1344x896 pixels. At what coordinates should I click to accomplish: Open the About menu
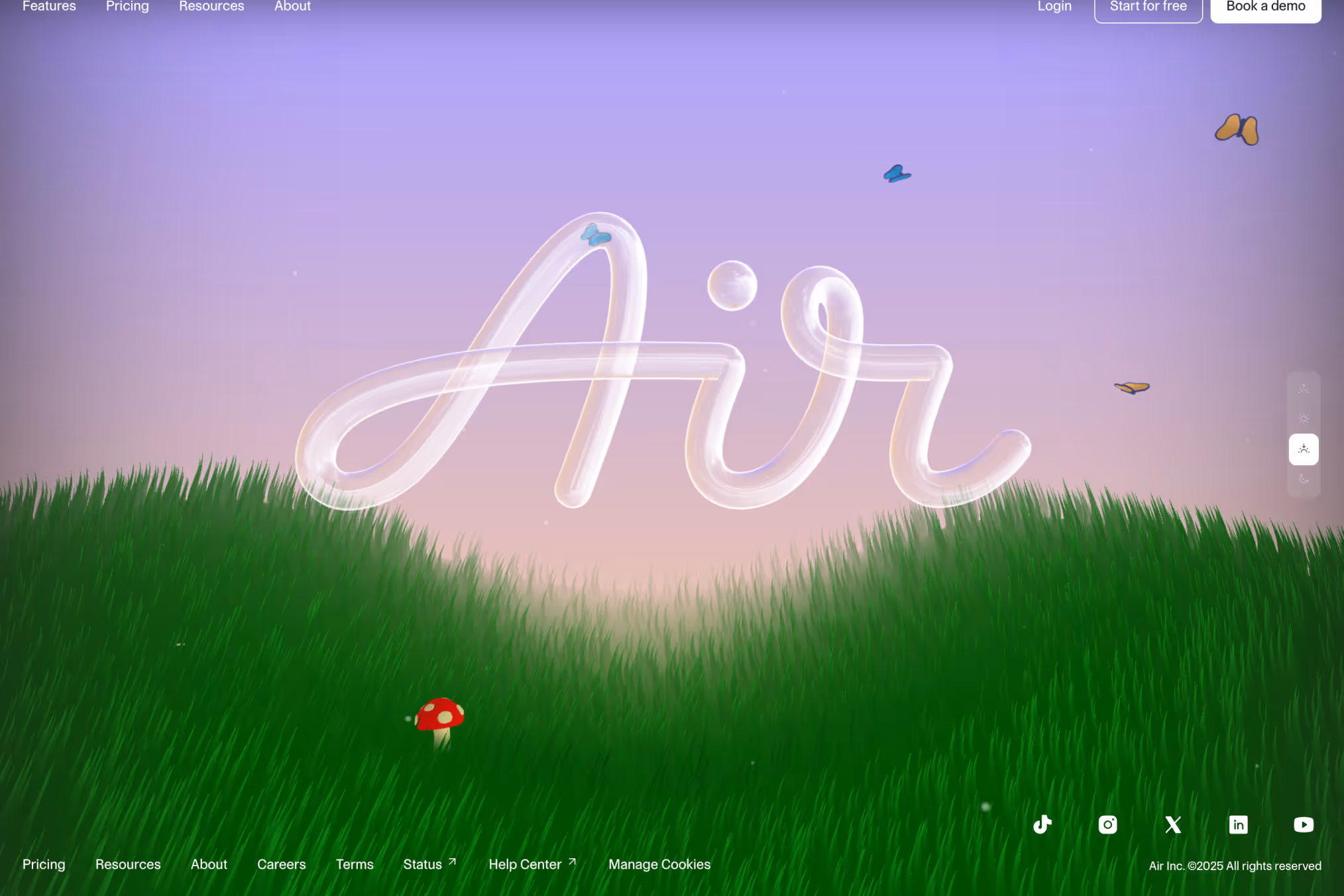point(292,7)
